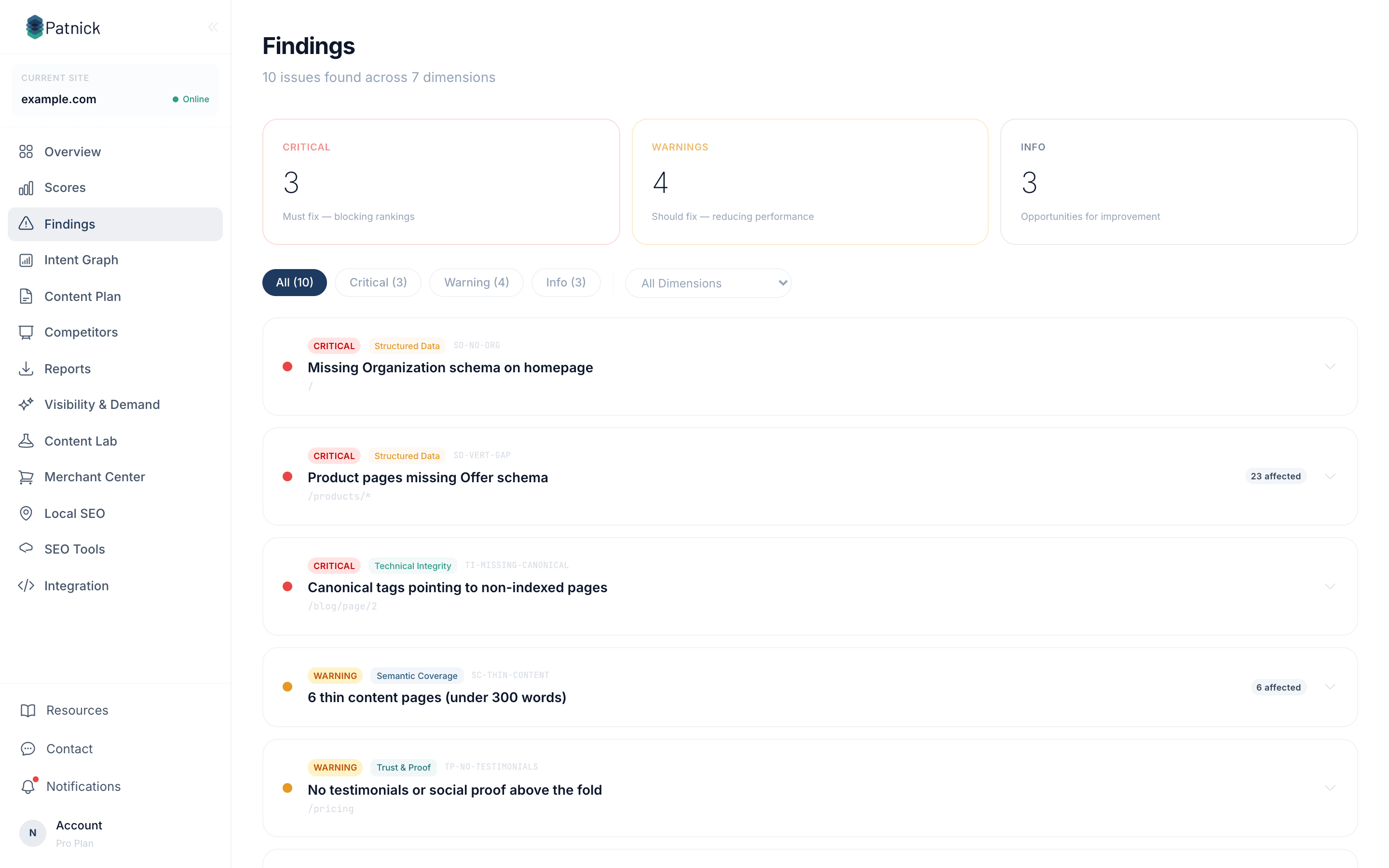Screen dimensions: 1389x868
Task: Click the Findings warning-triangle icon
Action: pos(27,224)
